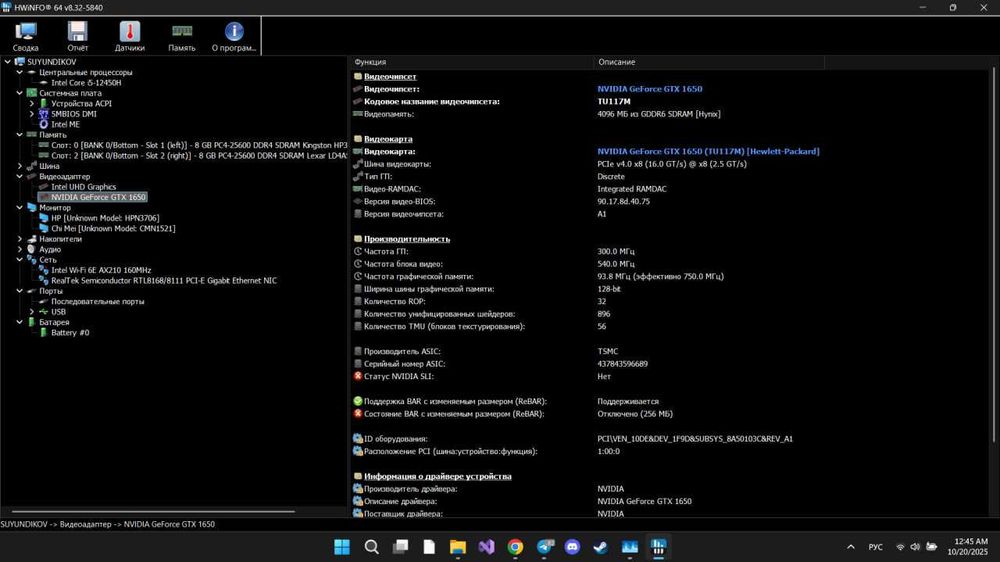Collapse the SUYUNDIKOV root node
1000x562 pixels.
click(x=8, y=62)
